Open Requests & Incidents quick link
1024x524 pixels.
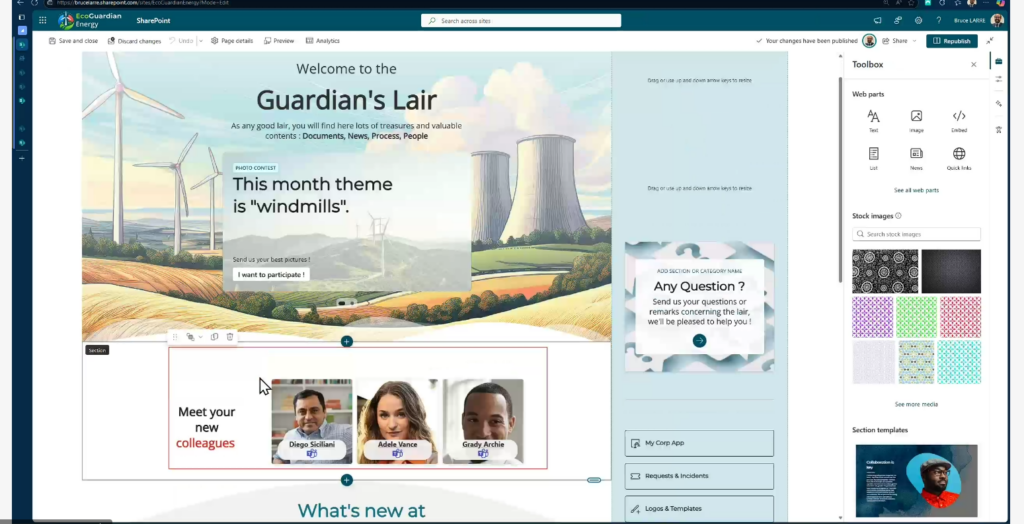tap(699, 476)
